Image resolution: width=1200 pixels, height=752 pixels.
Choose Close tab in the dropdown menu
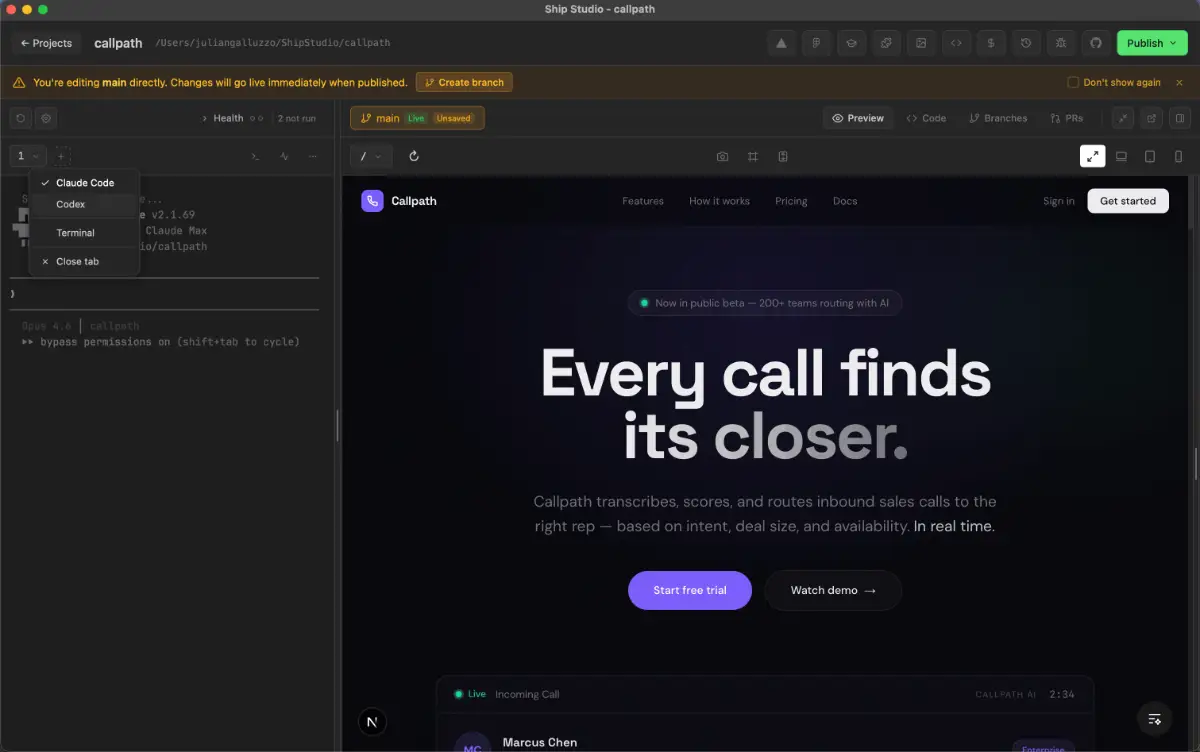[x=84, y=261]
